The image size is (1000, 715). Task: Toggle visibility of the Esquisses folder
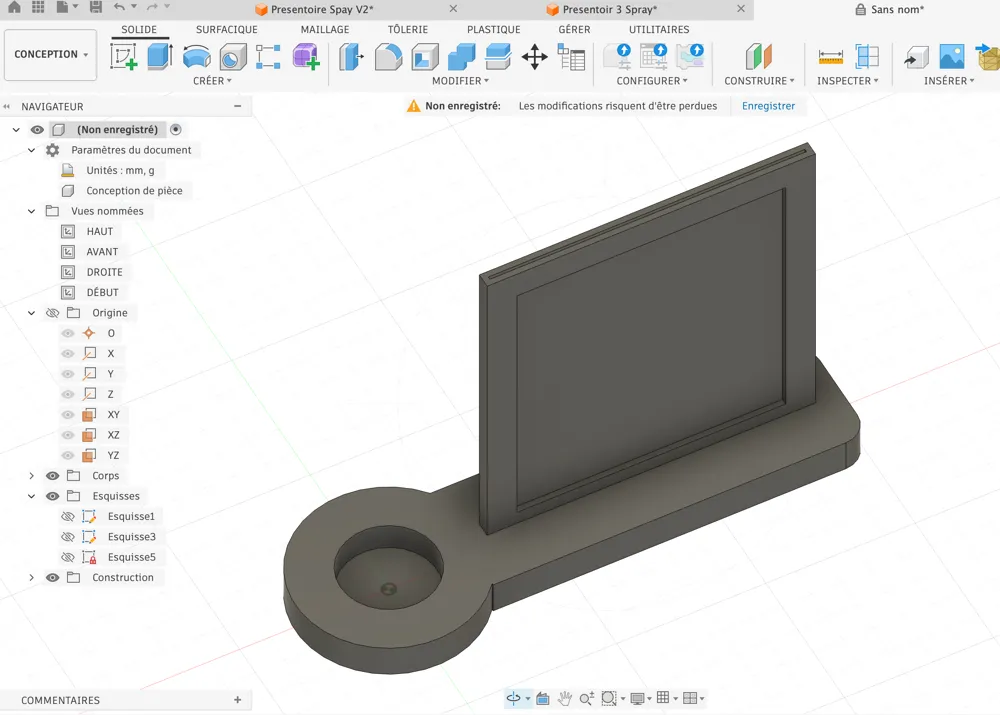(x=52, y=496)
